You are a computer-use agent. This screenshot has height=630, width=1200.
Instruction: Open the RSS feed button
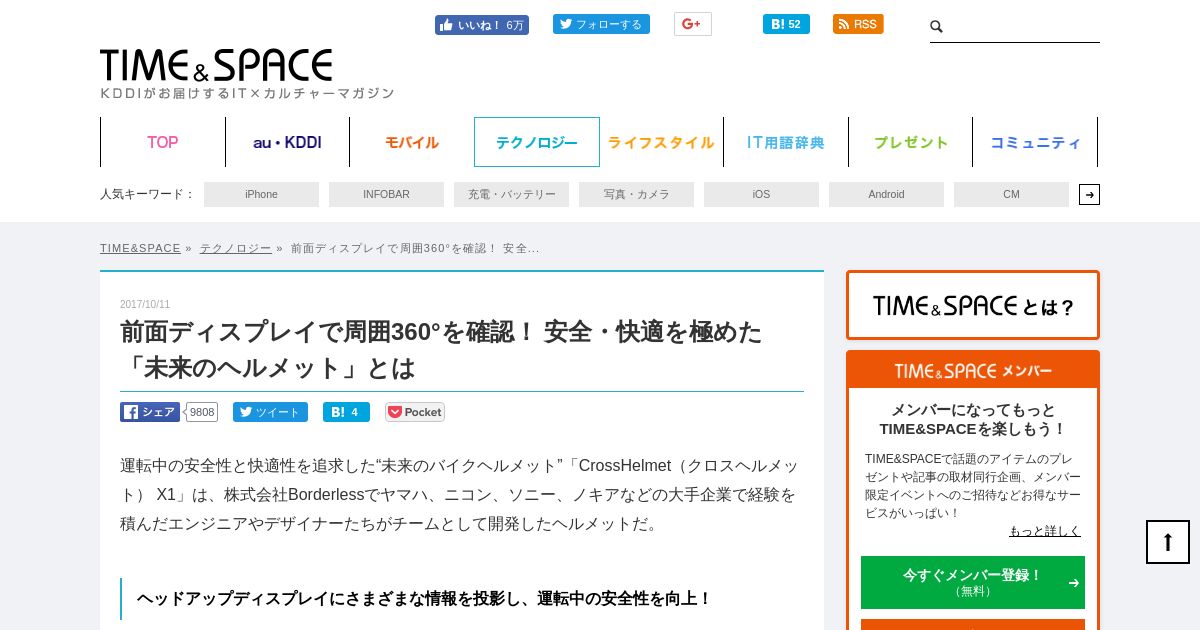pos(858,24)
